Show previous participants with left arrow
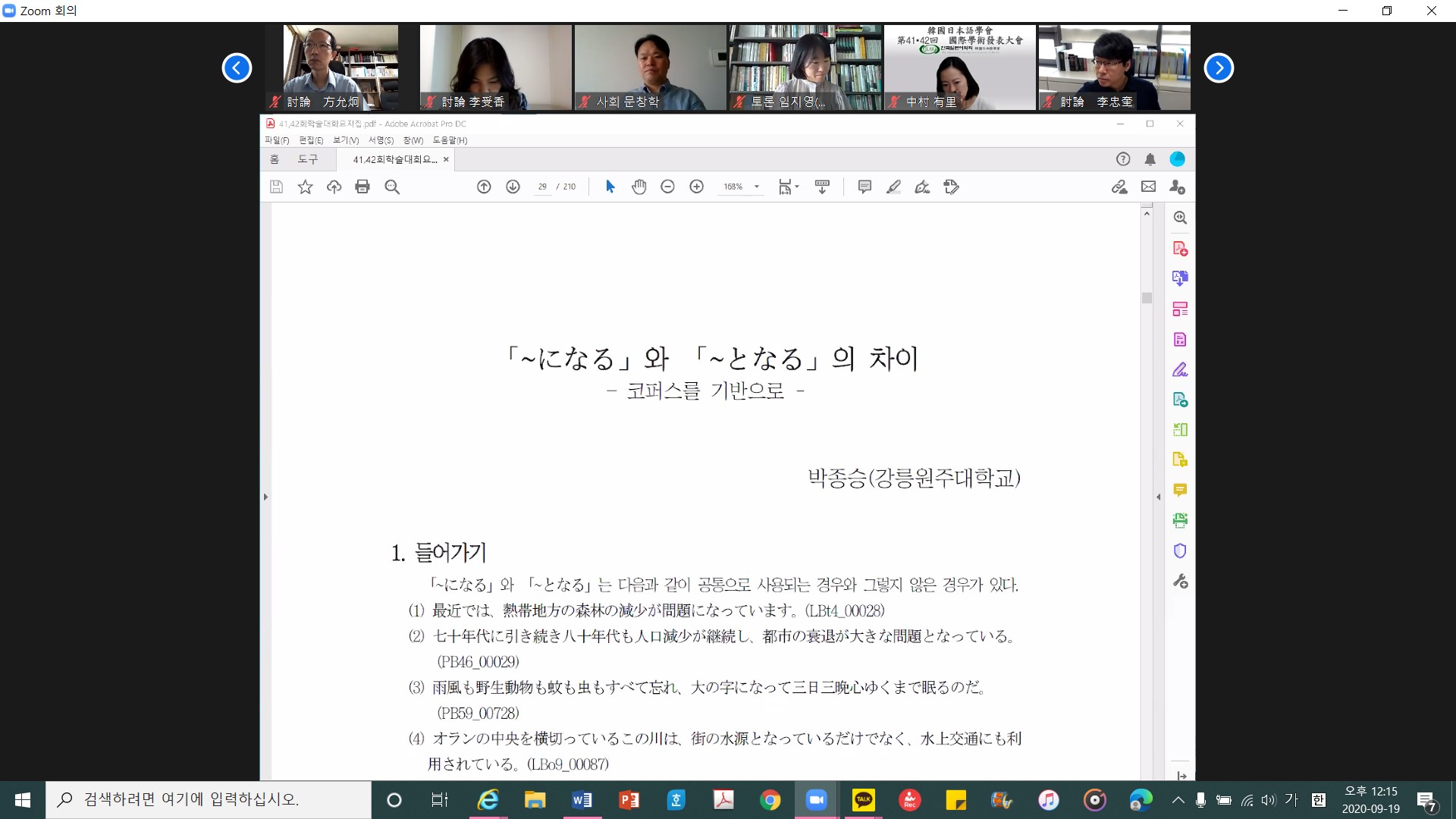1456x819 pixels. coord(237,67)
